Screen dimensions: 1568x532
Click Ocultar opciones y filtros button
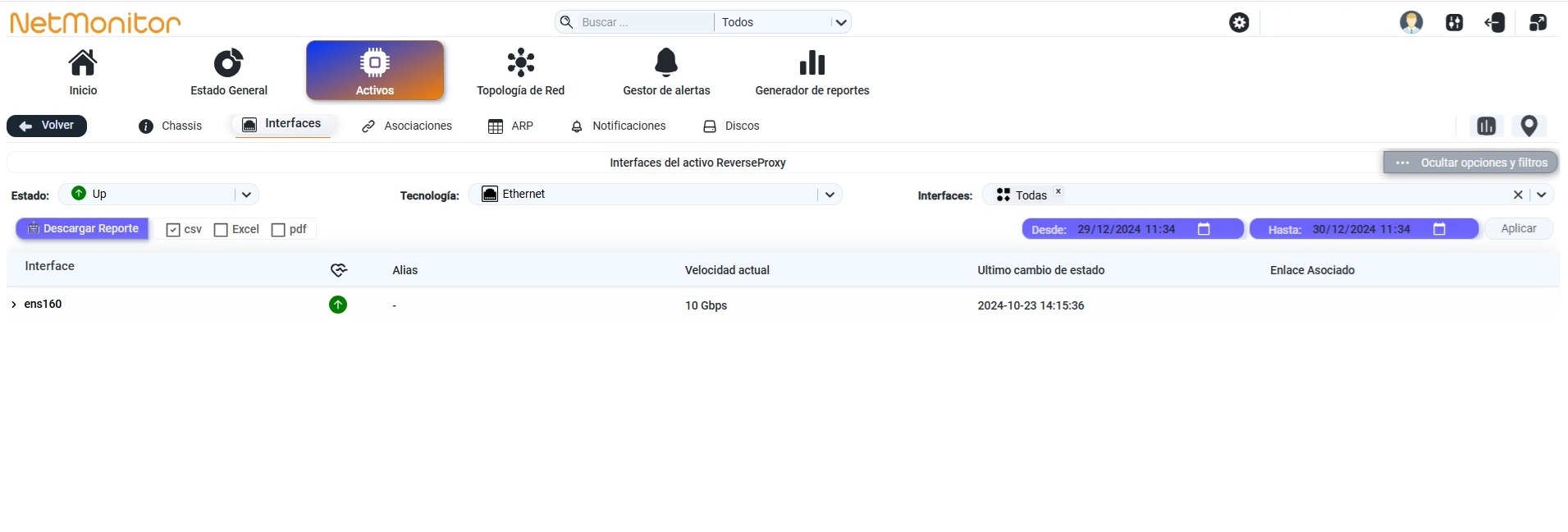tap(1470, 163)
